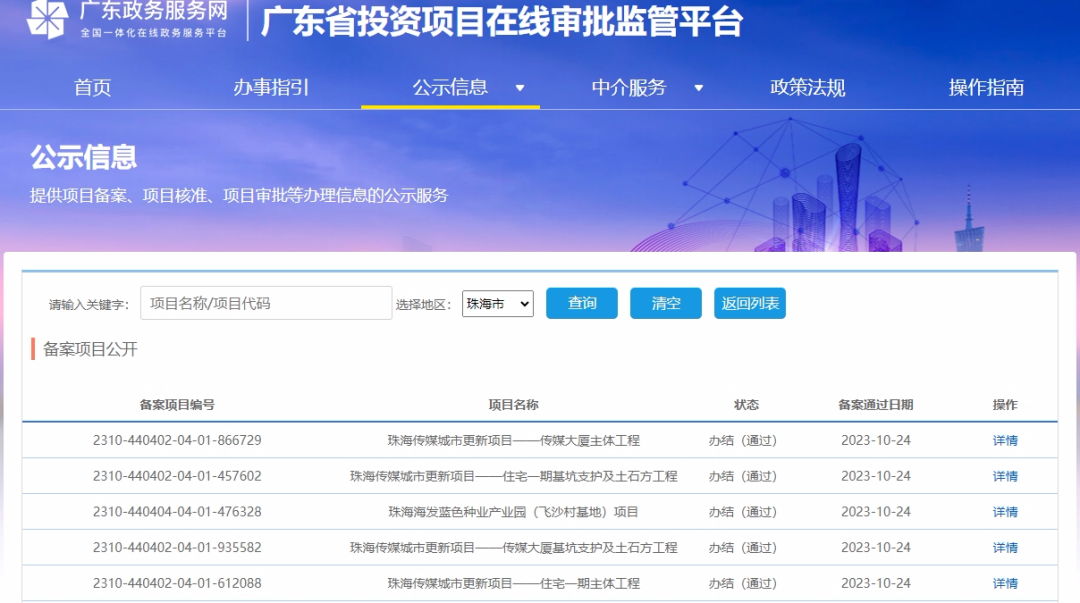The width and height of the screenshot is (1080, 603).
Task: Open 详情 for 住宅一期基坑支护及土石方工程
Action: (x=1005, y=476)
